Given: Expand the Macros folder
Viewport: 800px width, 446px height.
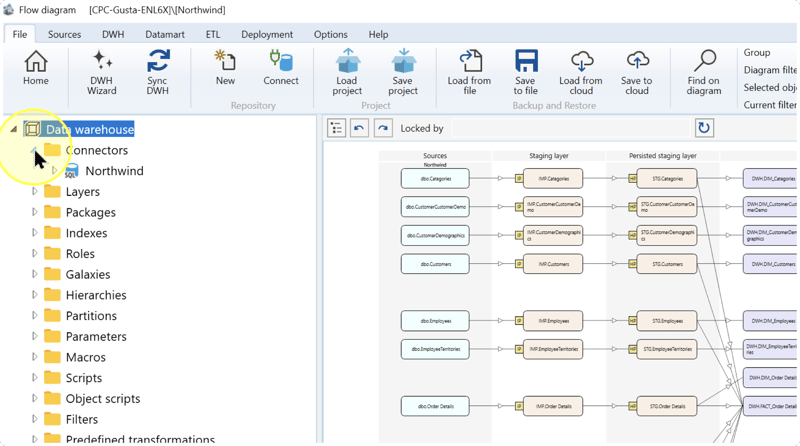Looking at the screenshot, I should point(35,357).
